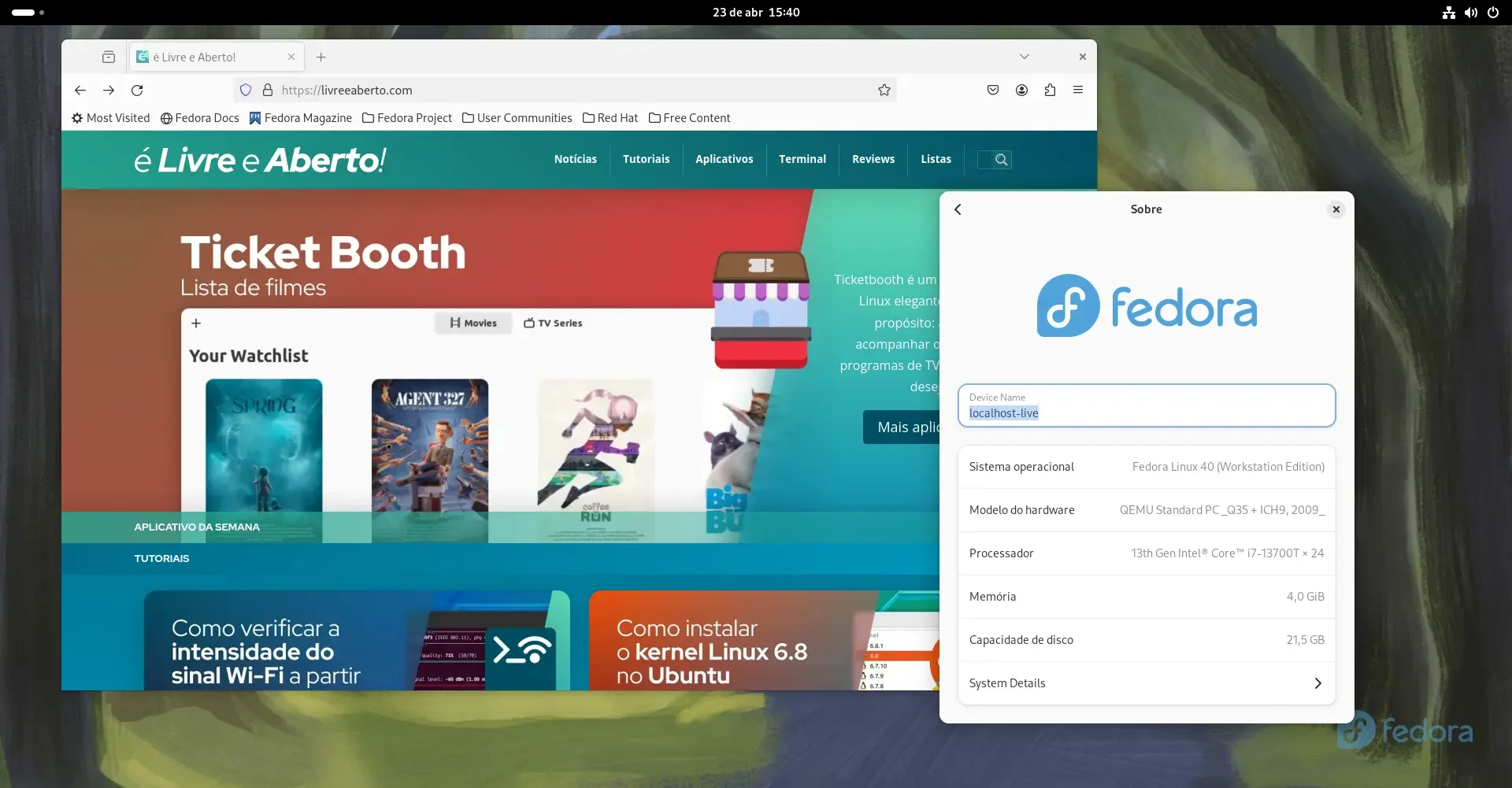1512x788 pixels.
Task: Open Firefox recent browsing view icon
Action: click(x=109, y=57)
